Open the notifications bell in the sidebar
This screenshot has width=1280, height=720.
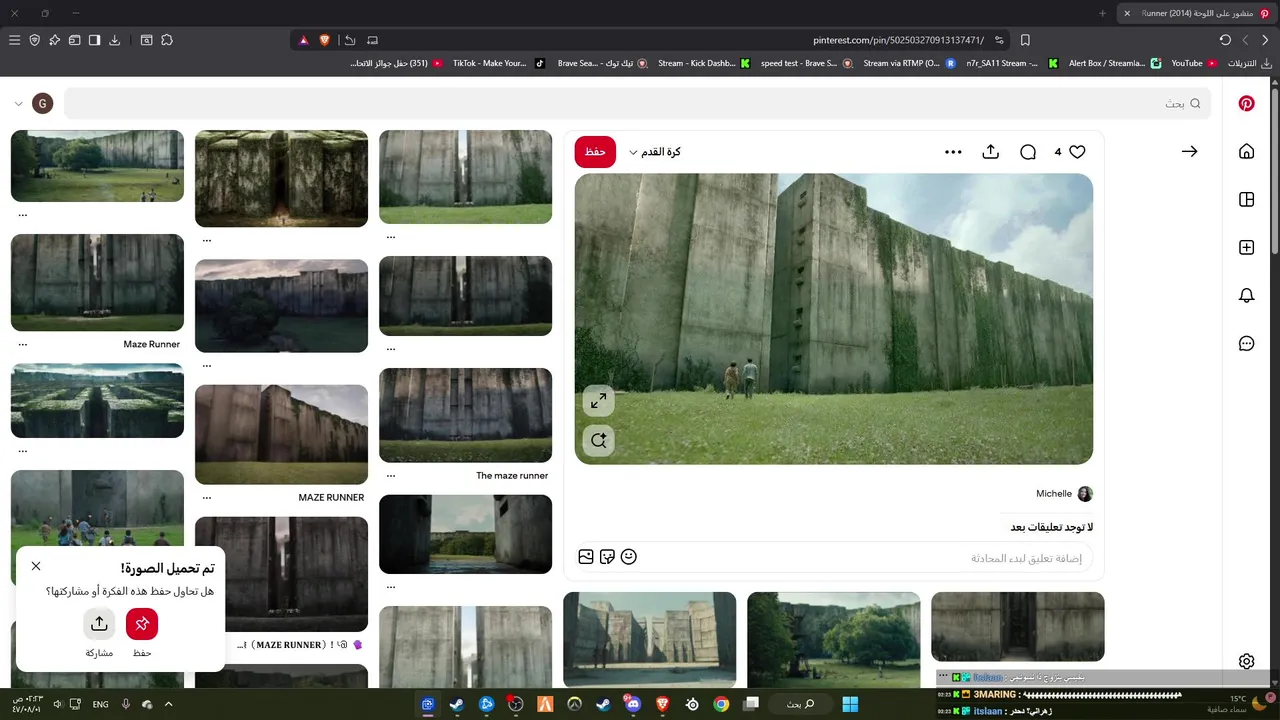1246,295
